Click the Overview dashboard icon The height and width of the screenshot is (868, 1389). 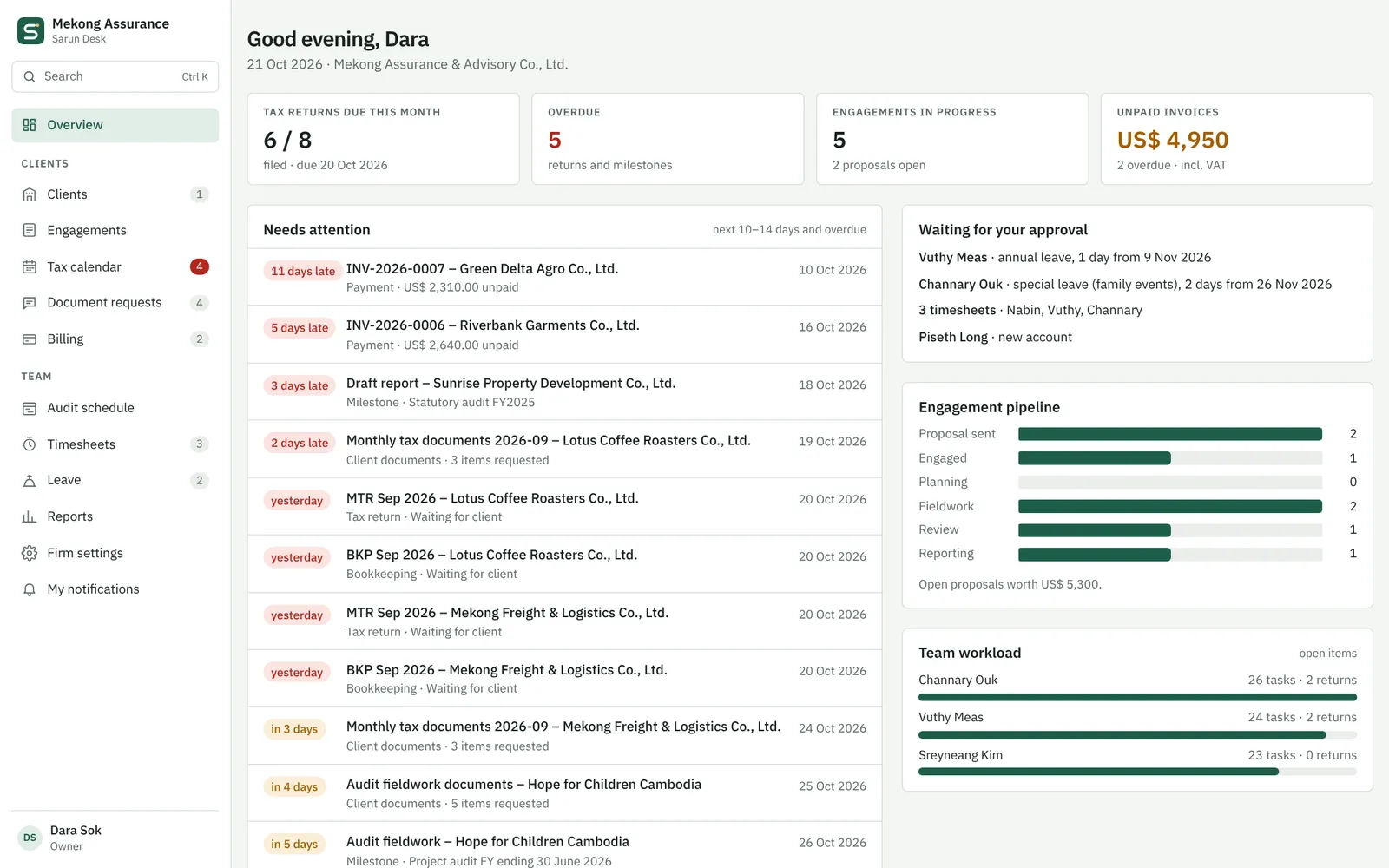coord(30,125)
